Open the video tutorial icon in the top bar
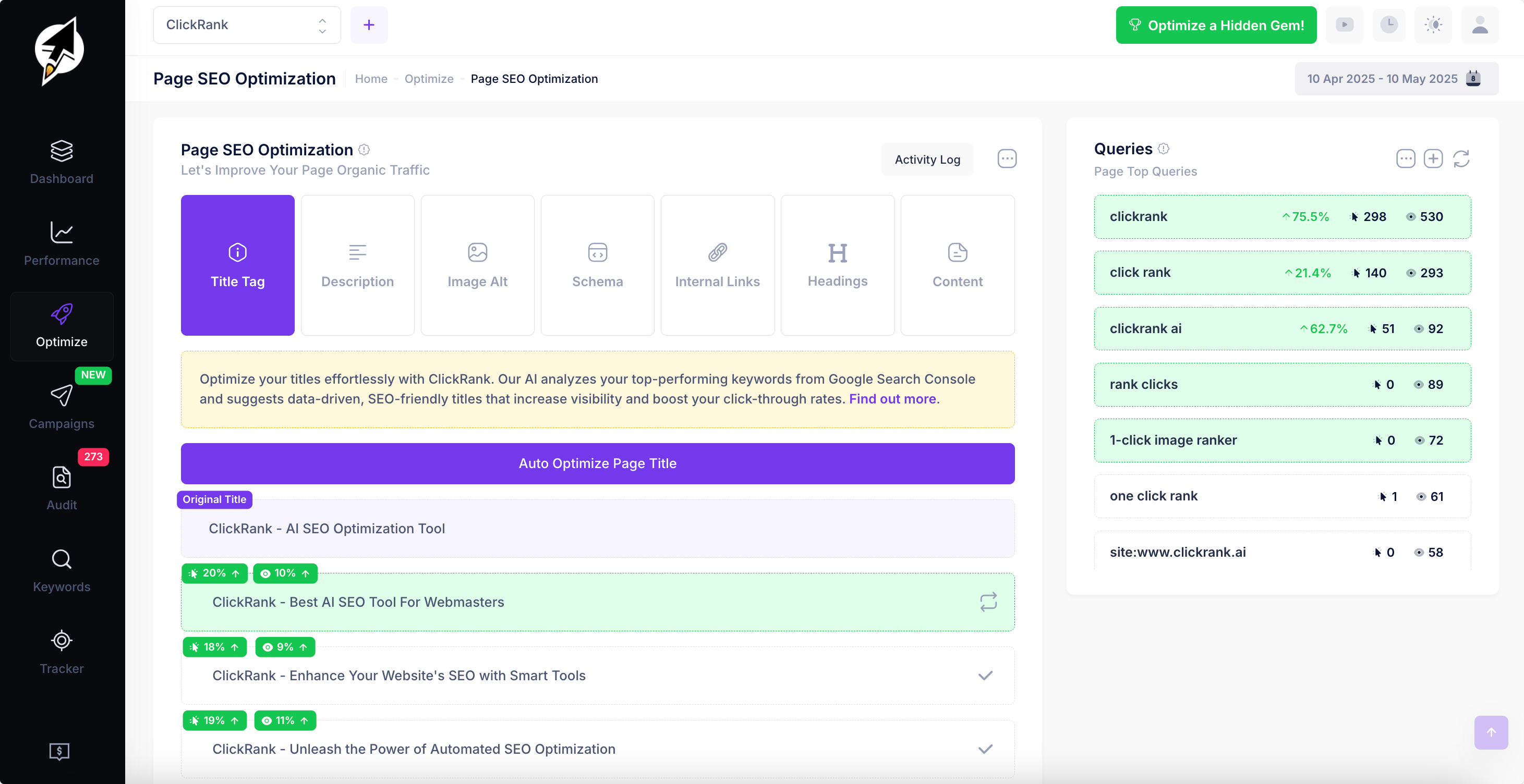 (1344, 25)
